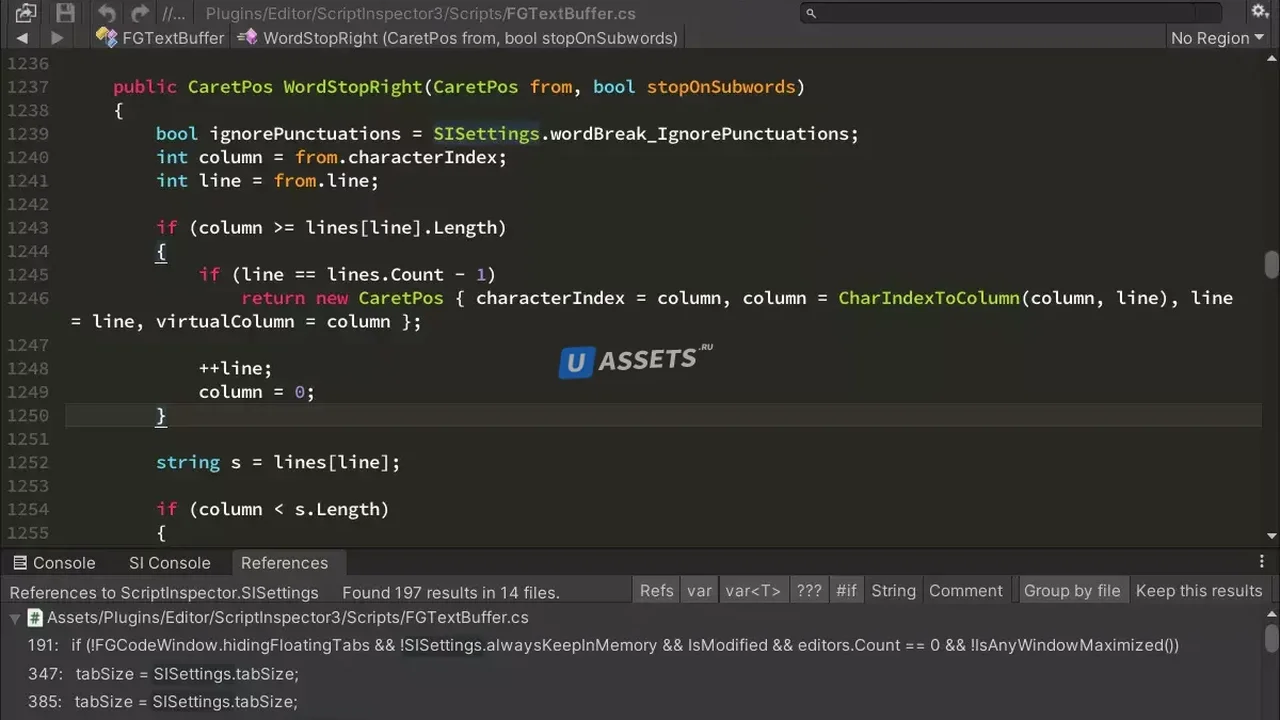Click the WordStopRight method icon
Screen dimensions: 1280x720
click(246, 38)
